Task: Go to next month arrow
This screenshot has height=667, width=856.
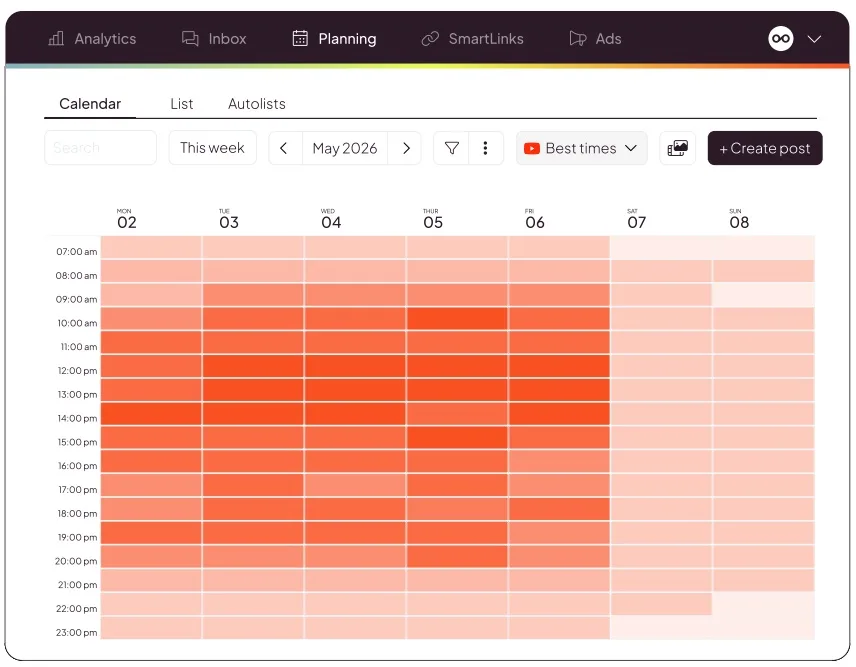Action: [406, 148]
